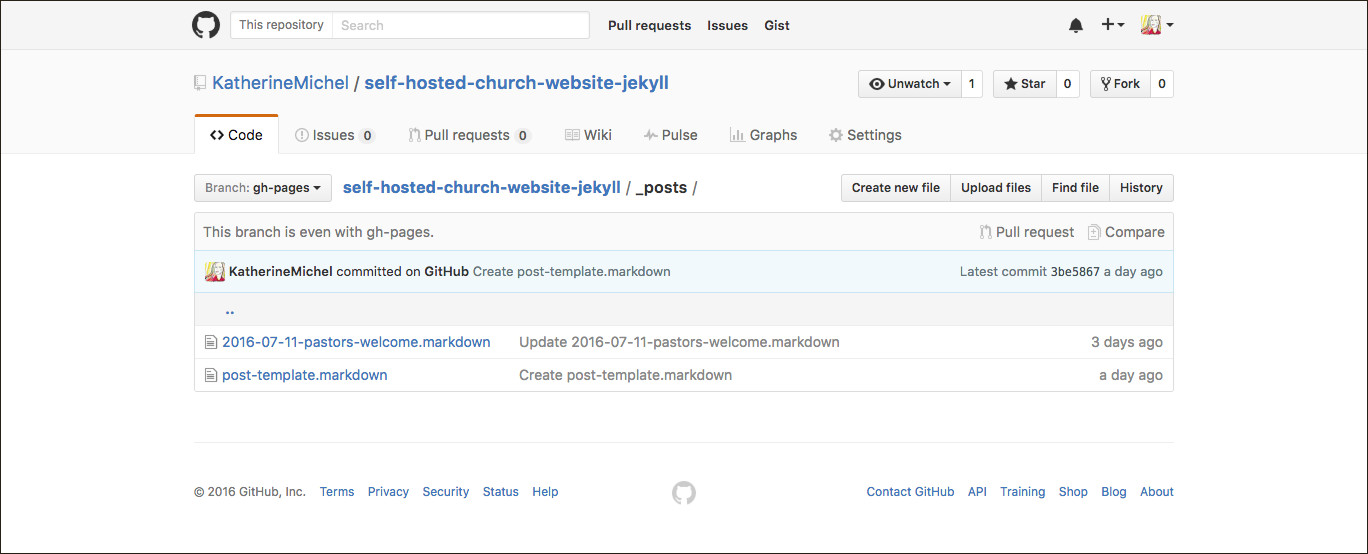Image resolution: width=1368 pixels, height=554 pixels.
Task: Click the Pull request icon in branch bar
Action: click(x=986, y=232)
